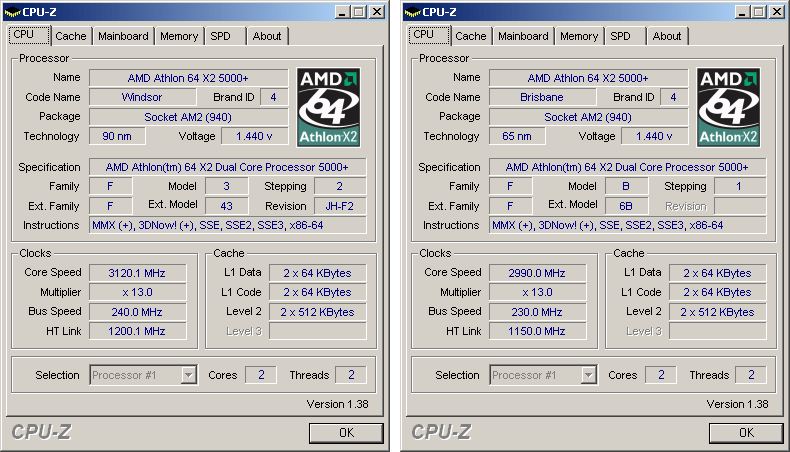Viewport: 790px width, 452px height.
Task: Open the Cache tab in left window
Action: [x=71, y=36]
